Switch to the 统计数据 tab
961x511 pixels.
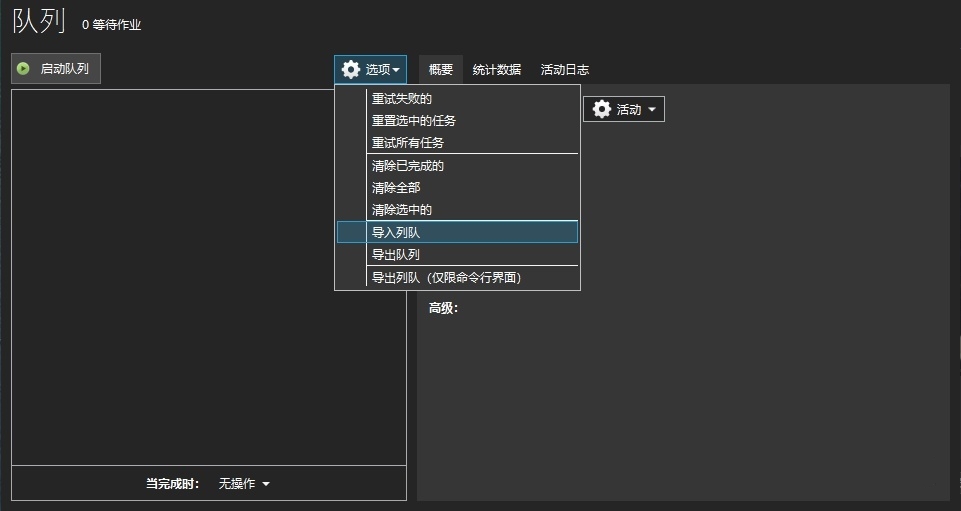click(496, 70)
